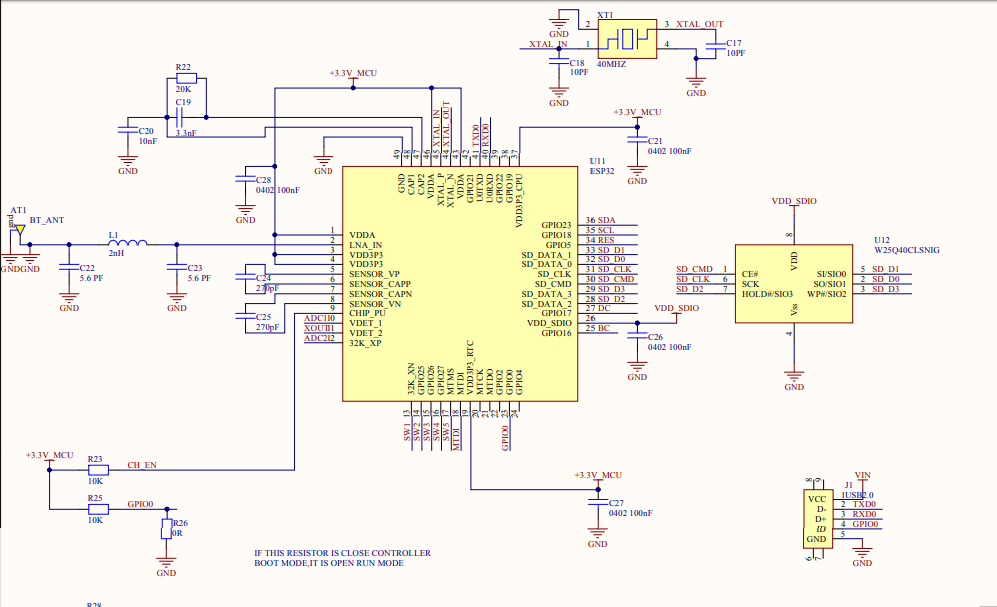Image resolution: width=997 pixels, height=607 pixels.
Task: Select the GPIO23 pin name
Action: click(556, 225)
